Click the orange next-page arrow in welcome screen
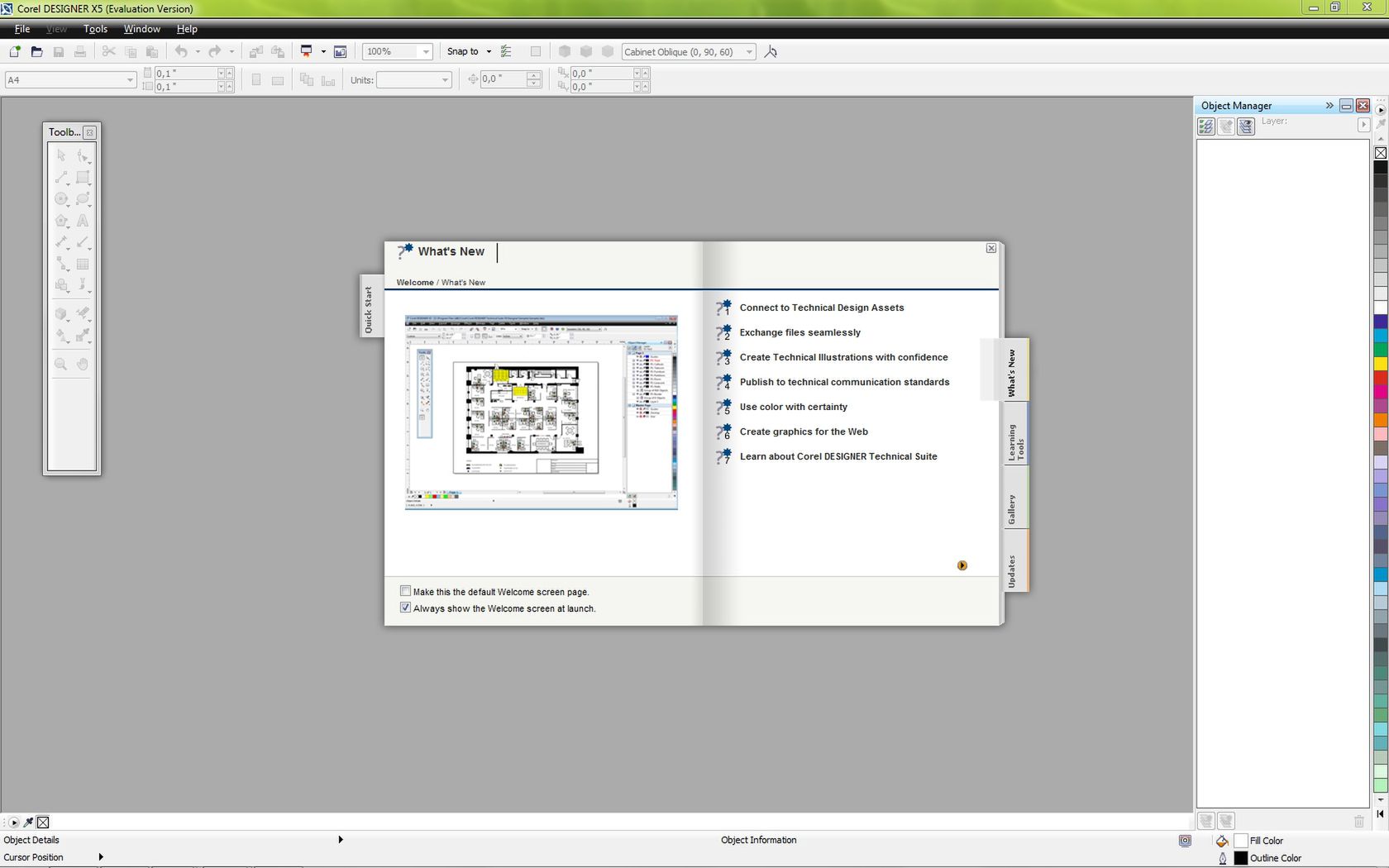This screenshot has width=1389, height=868. (x=962, y=565)
